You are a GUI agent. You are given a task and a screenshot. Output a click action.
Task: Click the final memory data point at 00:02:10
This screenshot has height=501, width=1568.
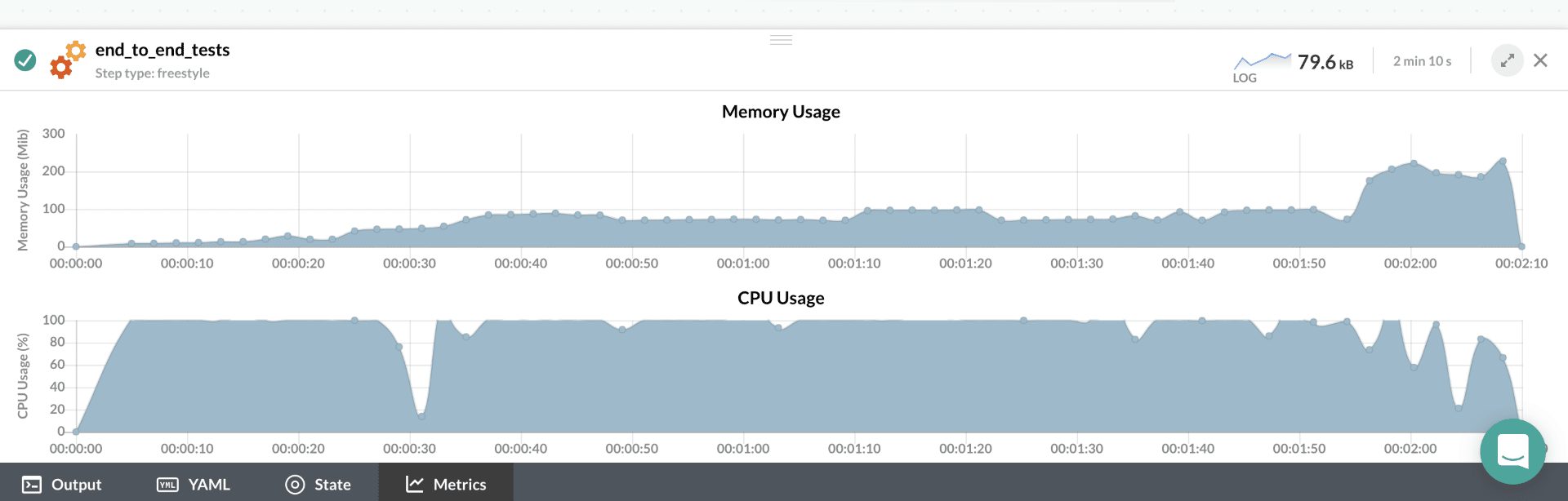[x=1521, y=246]
